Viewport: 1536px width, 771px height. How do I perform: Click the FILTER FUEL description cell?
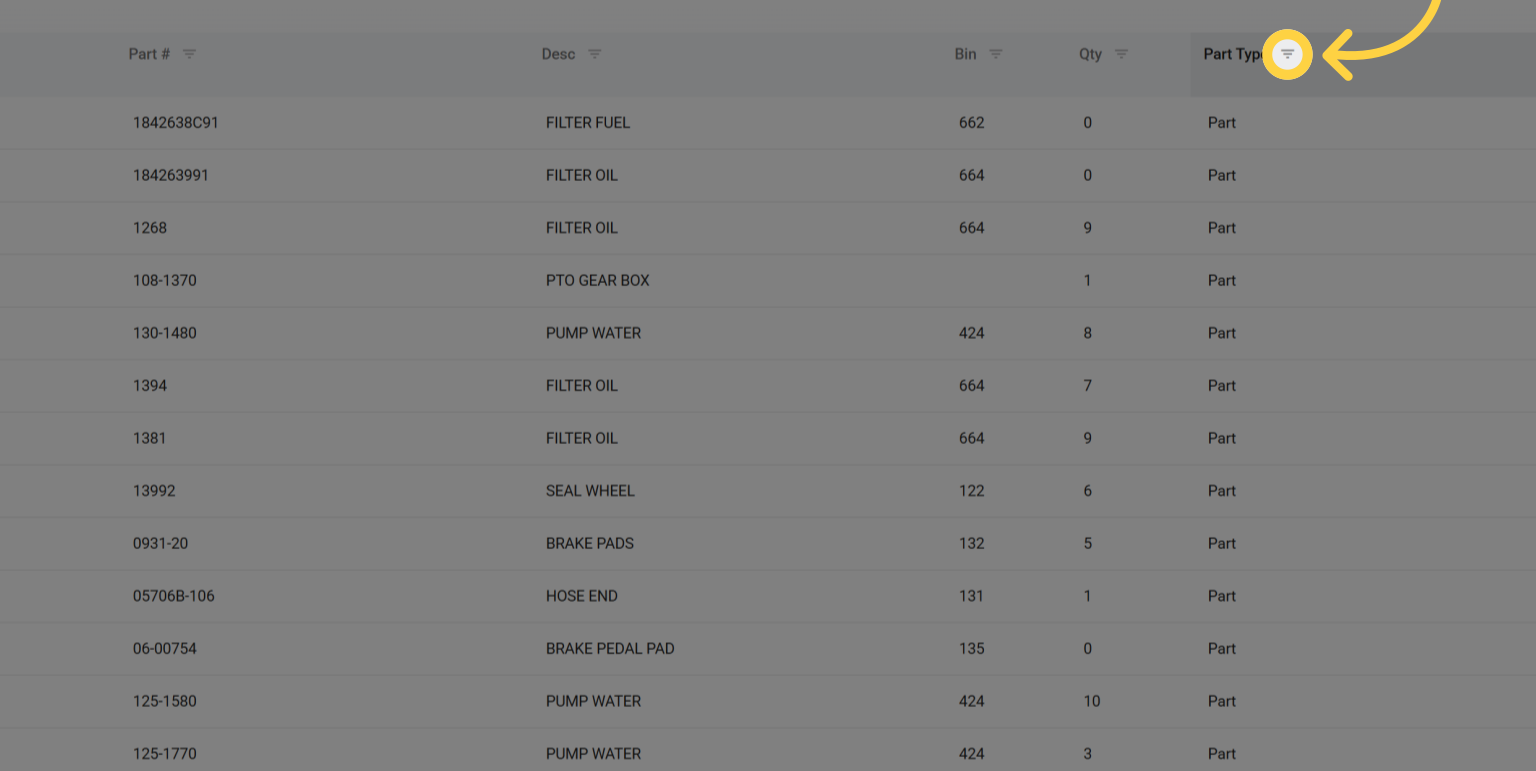[x=587, y=123]
